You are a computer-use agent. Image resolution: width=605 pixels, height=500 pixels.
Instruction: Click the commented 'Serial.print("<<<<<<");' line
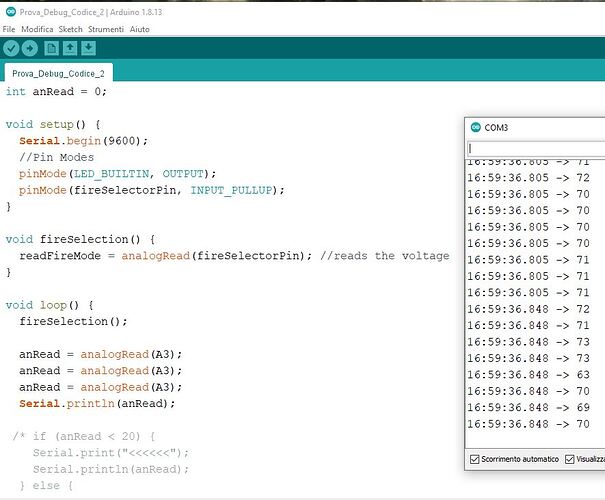(111, 453)
